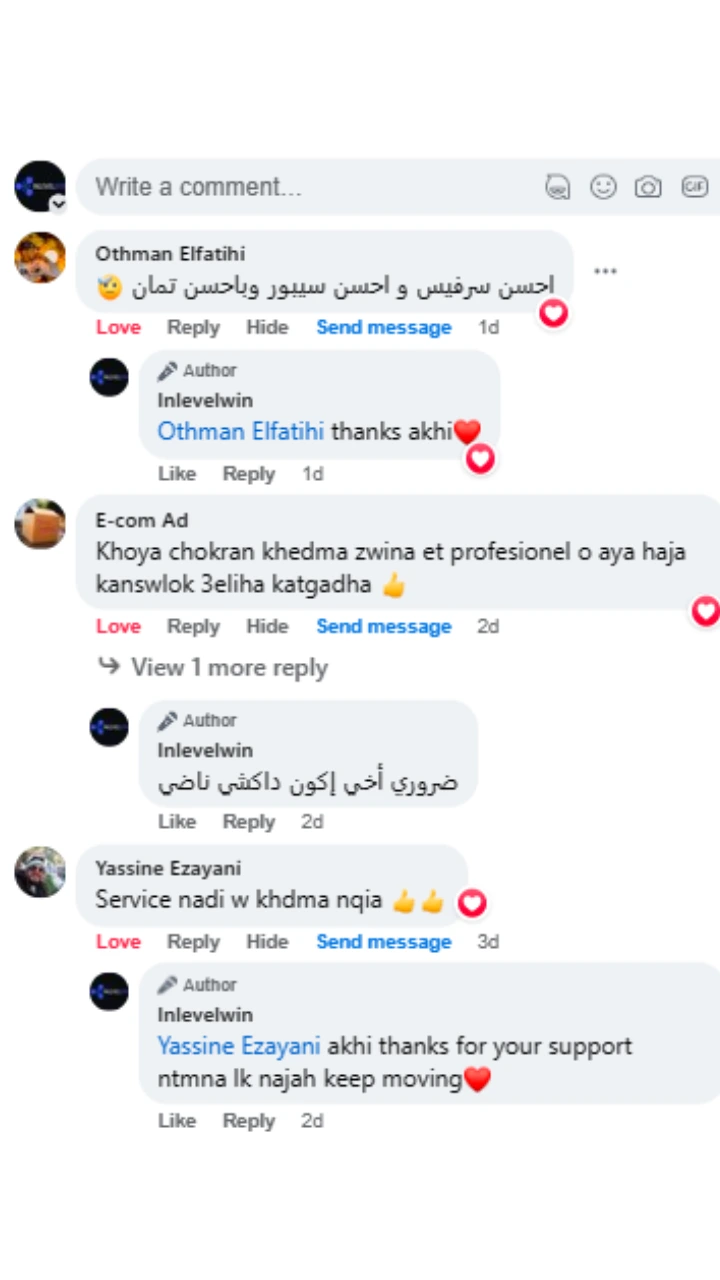Open the emoji picker icon
Viewport: 720px width, 1280px height.
pos(603,187)
